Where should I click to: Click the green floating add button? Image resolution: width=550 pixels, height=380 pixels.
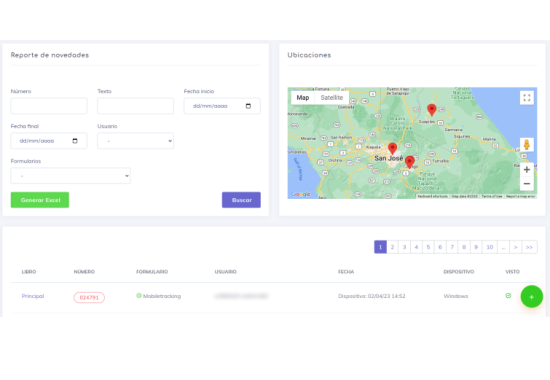531,296
